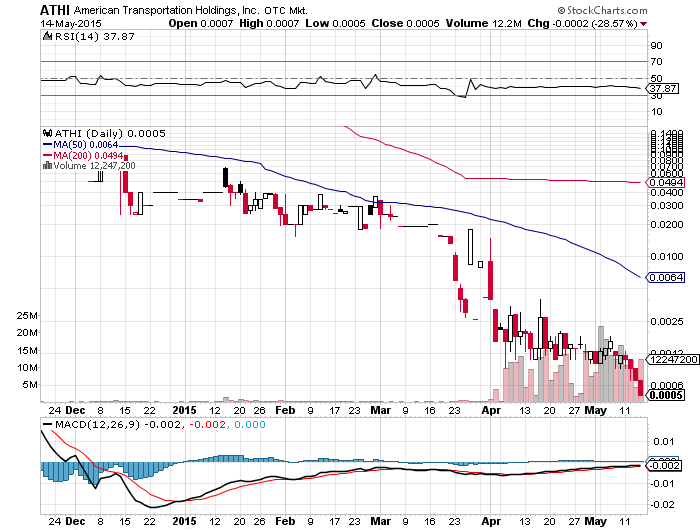Click the company name American Transportation Holdings, Inc.
This screenshot has height=530, width=700.
coord(167,10)
